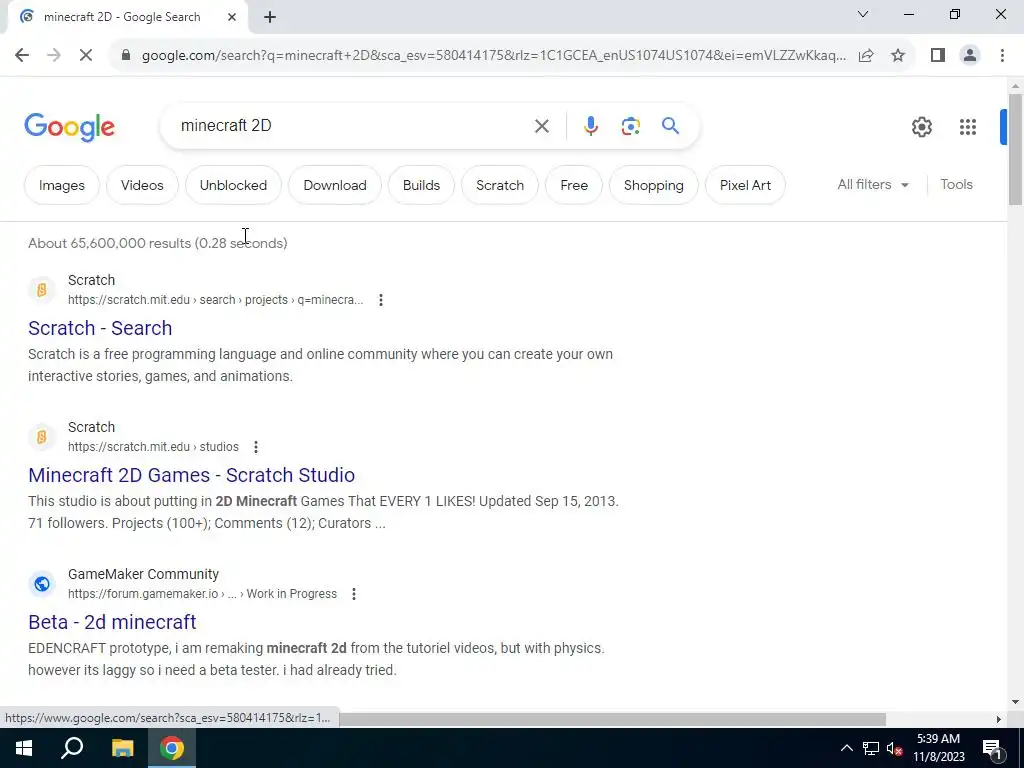Open Windows taskbar search
This screenshot has height=768, width=1024.
pos(72,748)
